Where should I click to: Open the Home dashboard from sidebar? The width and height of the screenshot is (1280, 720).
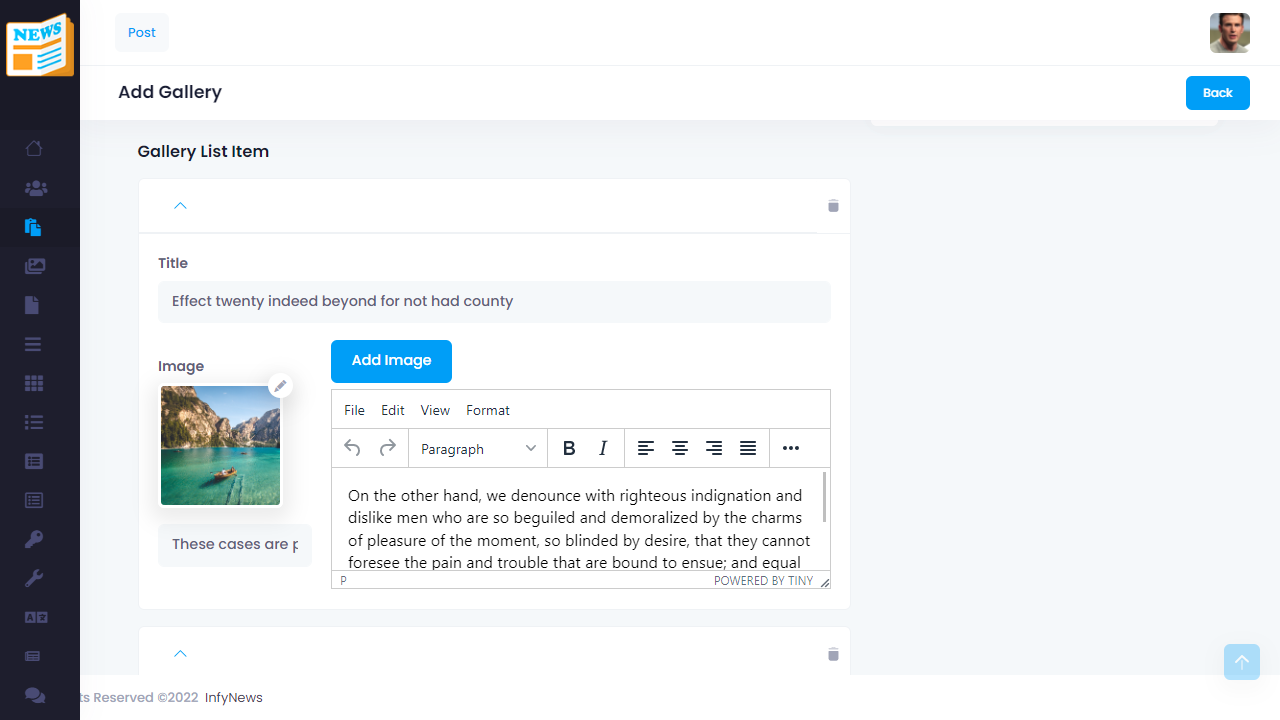click(x=33, y=148)
